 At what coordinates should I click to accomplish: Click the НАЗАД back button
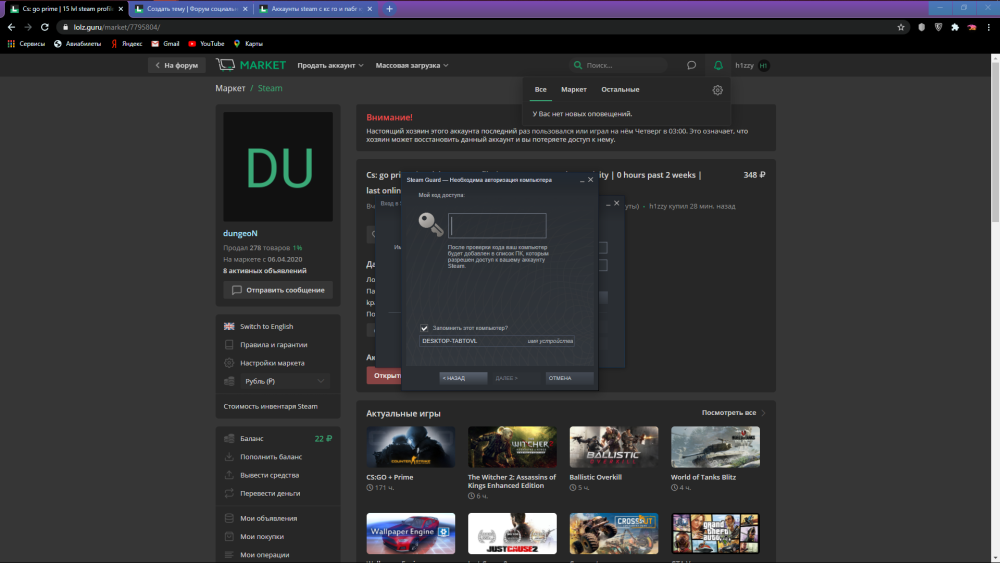[463, 378]
